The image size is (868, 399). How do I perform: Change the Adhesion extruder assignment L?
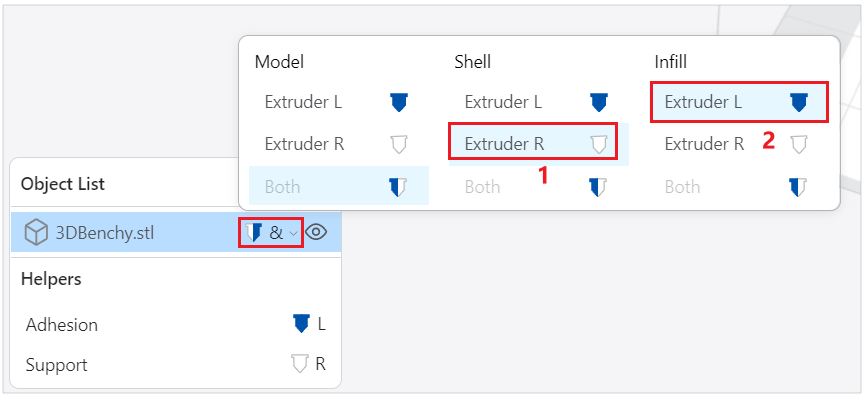point(309,324)
